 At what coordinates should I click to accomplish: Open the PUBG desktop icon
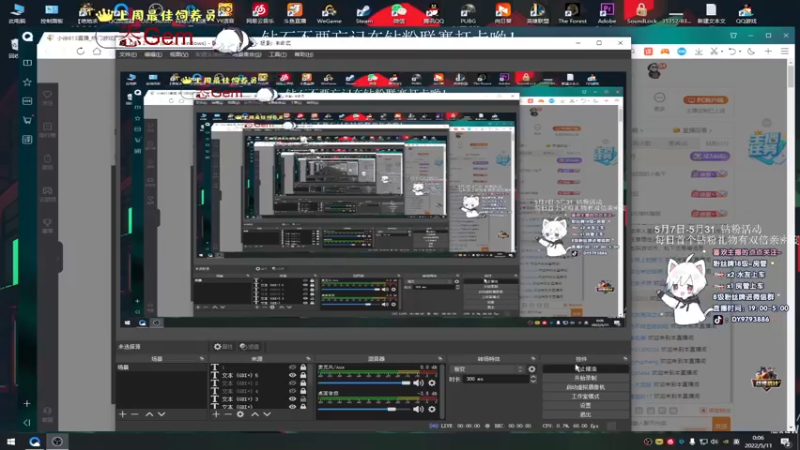(468, 13)
